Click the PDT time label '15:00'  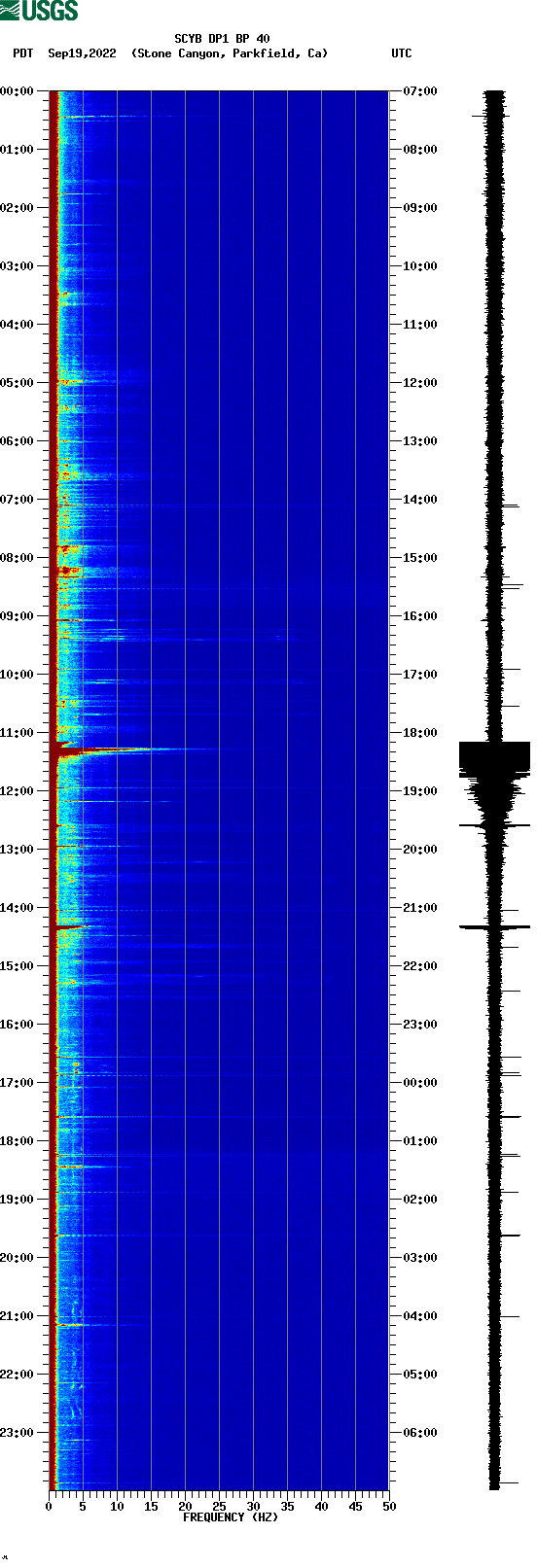18,966
